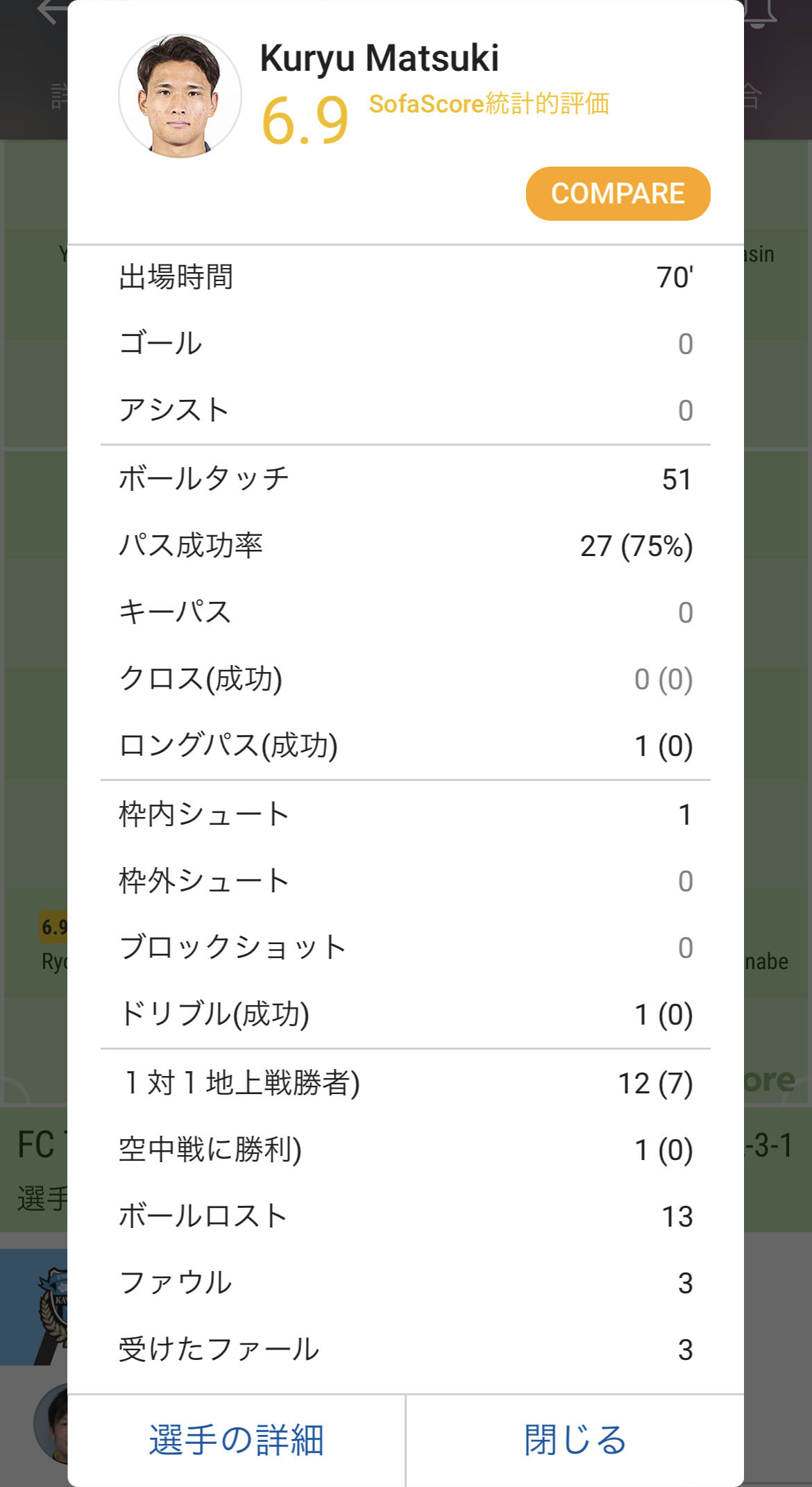This screenshot has width=812, height=1487.
Task: Tap the notification bell icon
Action: point(759,14)
